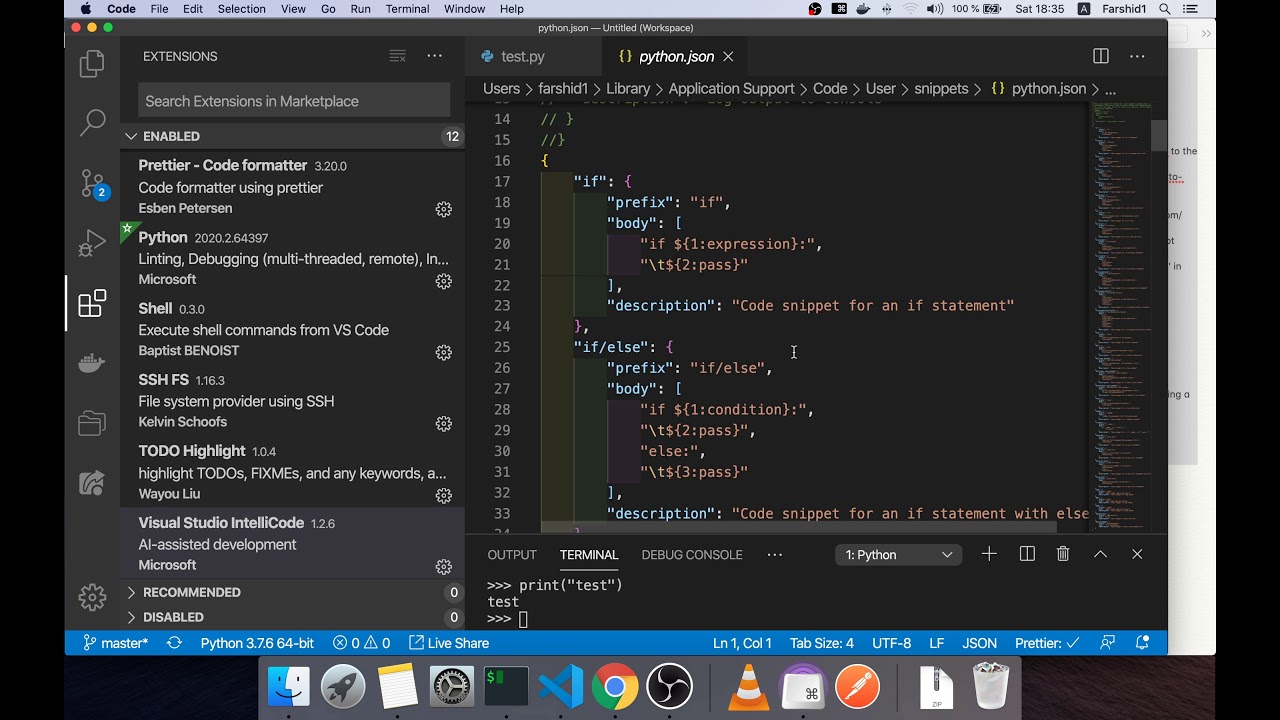Collapse the ENABLED extensions section

coord(292,136)
